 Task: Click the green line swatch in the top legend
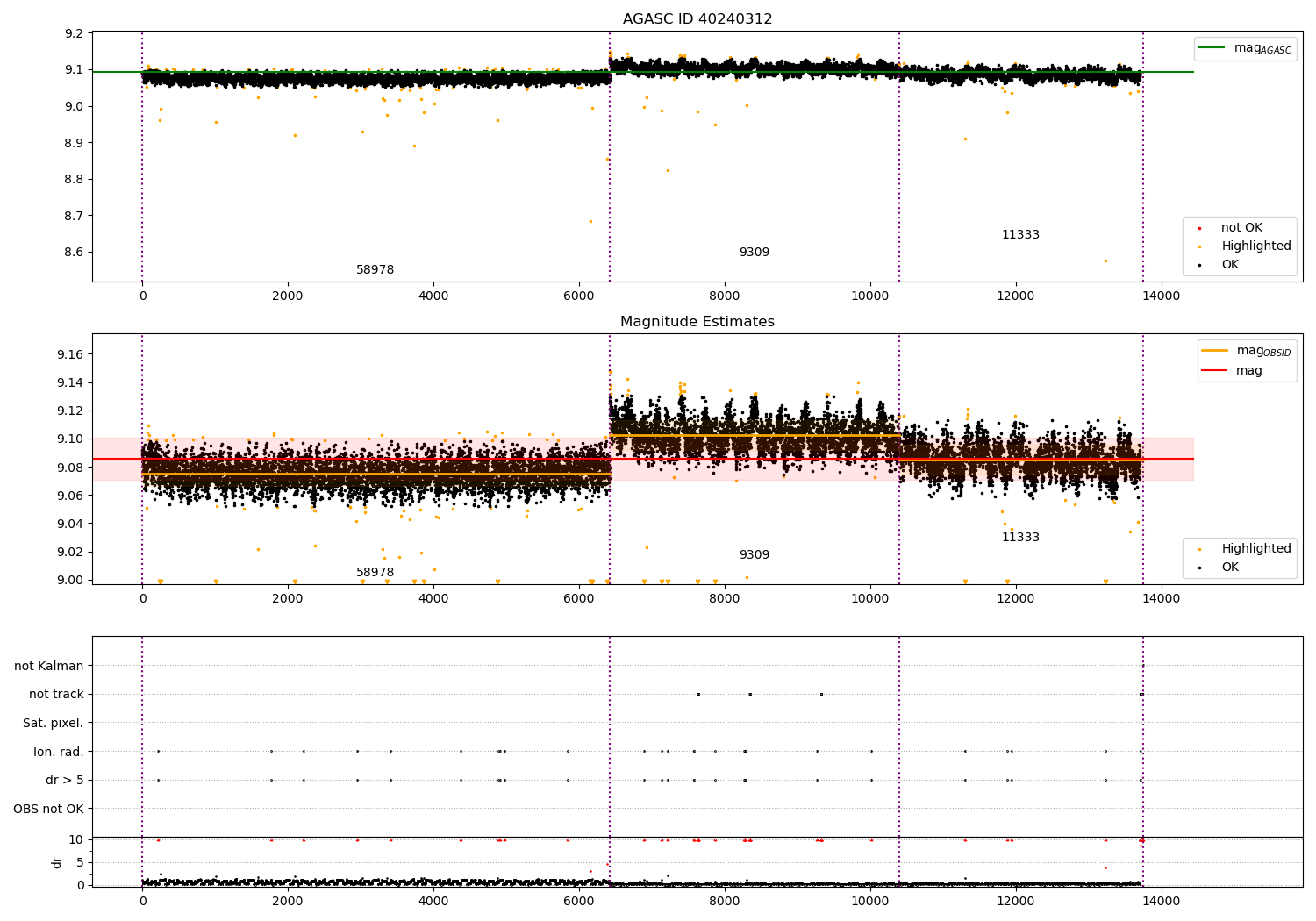(1212, 48)
